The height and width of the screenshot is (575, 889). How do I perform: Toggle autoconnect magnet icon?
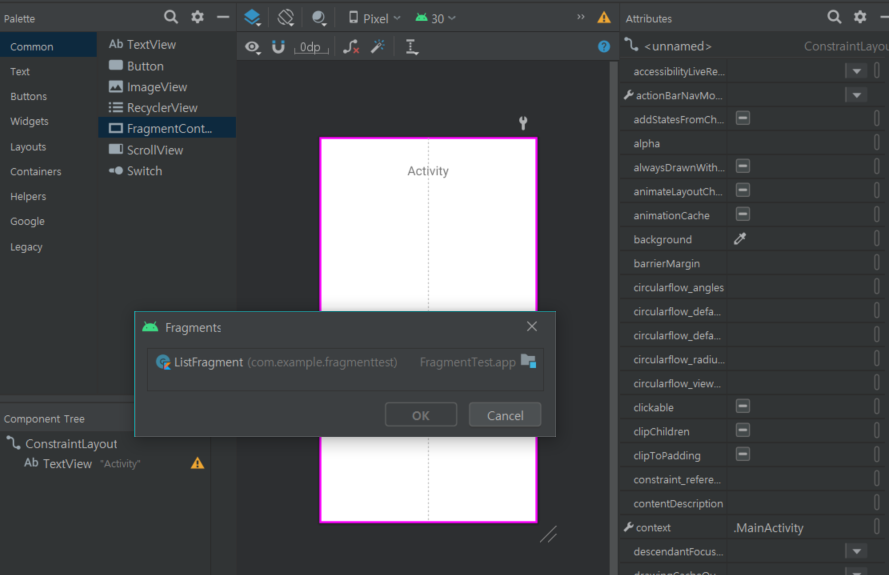[x=278, y=47]
